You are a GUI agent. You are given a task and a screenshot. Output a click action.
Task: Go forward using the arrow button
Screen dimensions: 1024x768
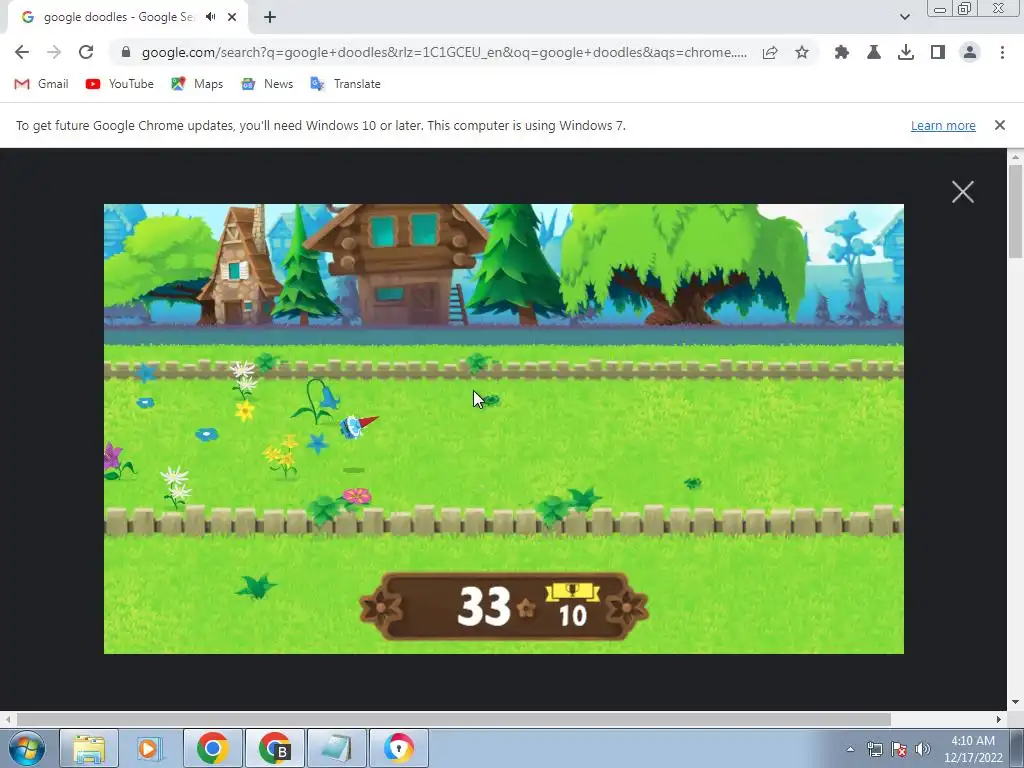pyautogui.click(x=54, y=52)
